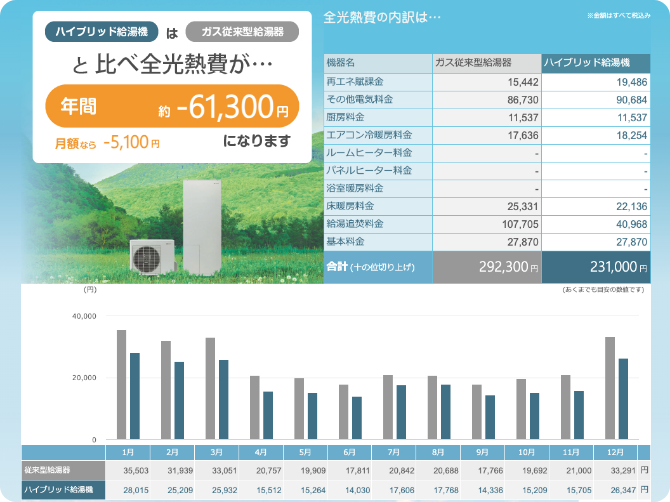Click the 292,300円 total cell

(x=487, y=267)
